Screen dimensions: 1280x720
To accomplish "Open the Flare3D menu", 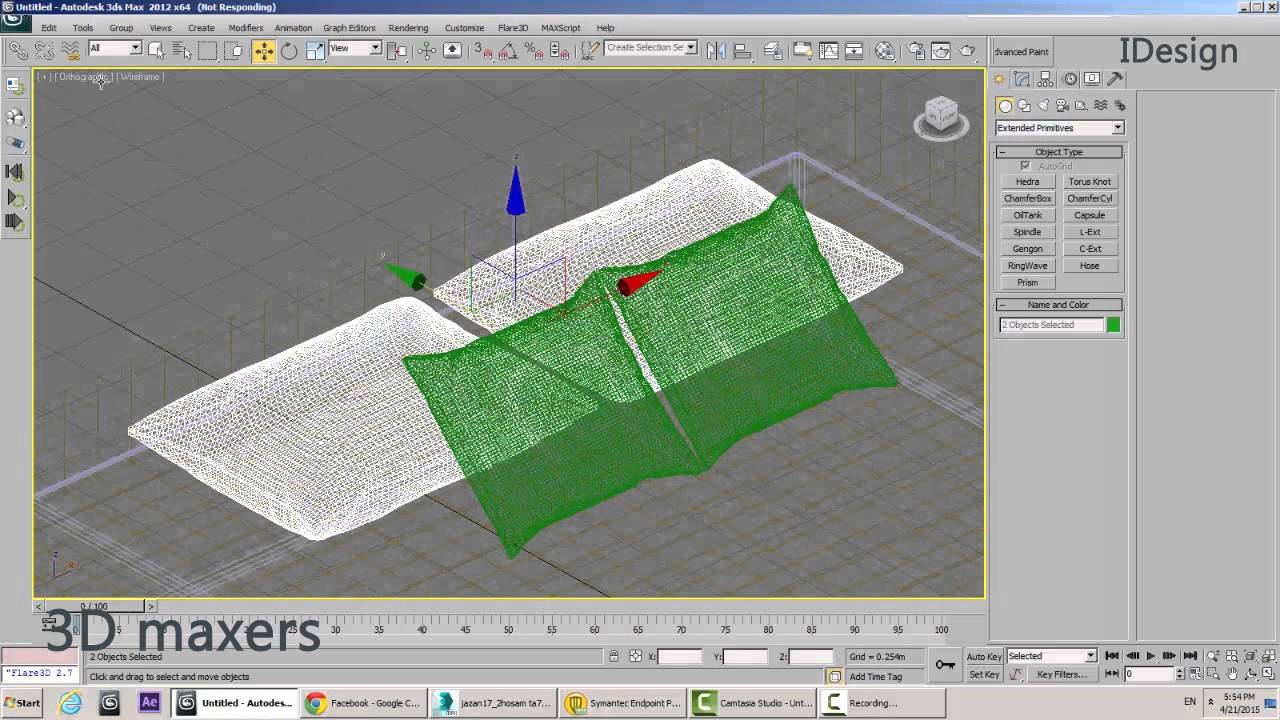I will [x=512, y=28].
